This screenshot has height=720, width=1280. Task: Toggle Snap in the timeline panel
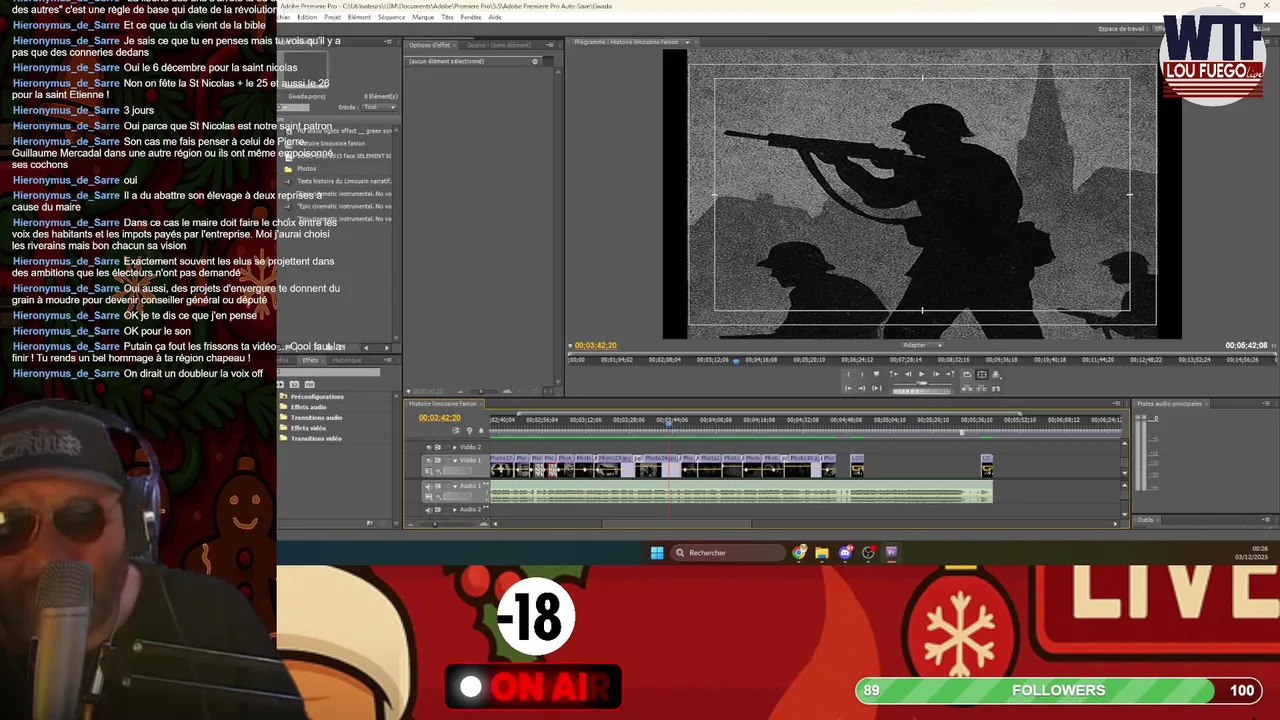[456, 431]
